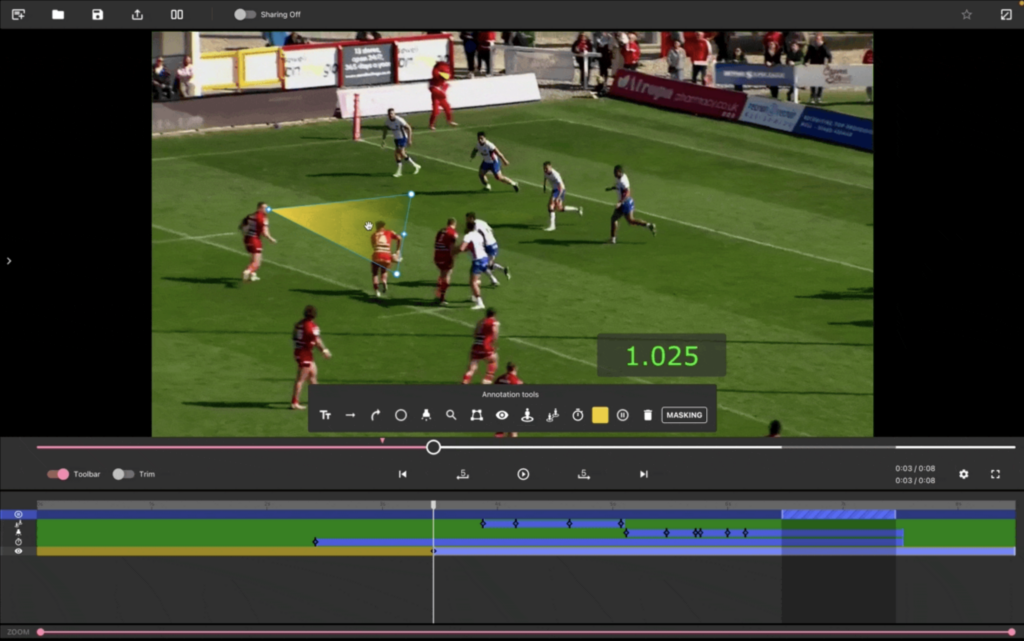Click the trash icon to delete annotations
The width and height of the screenshot is (1024, 641).
[646, 414]
